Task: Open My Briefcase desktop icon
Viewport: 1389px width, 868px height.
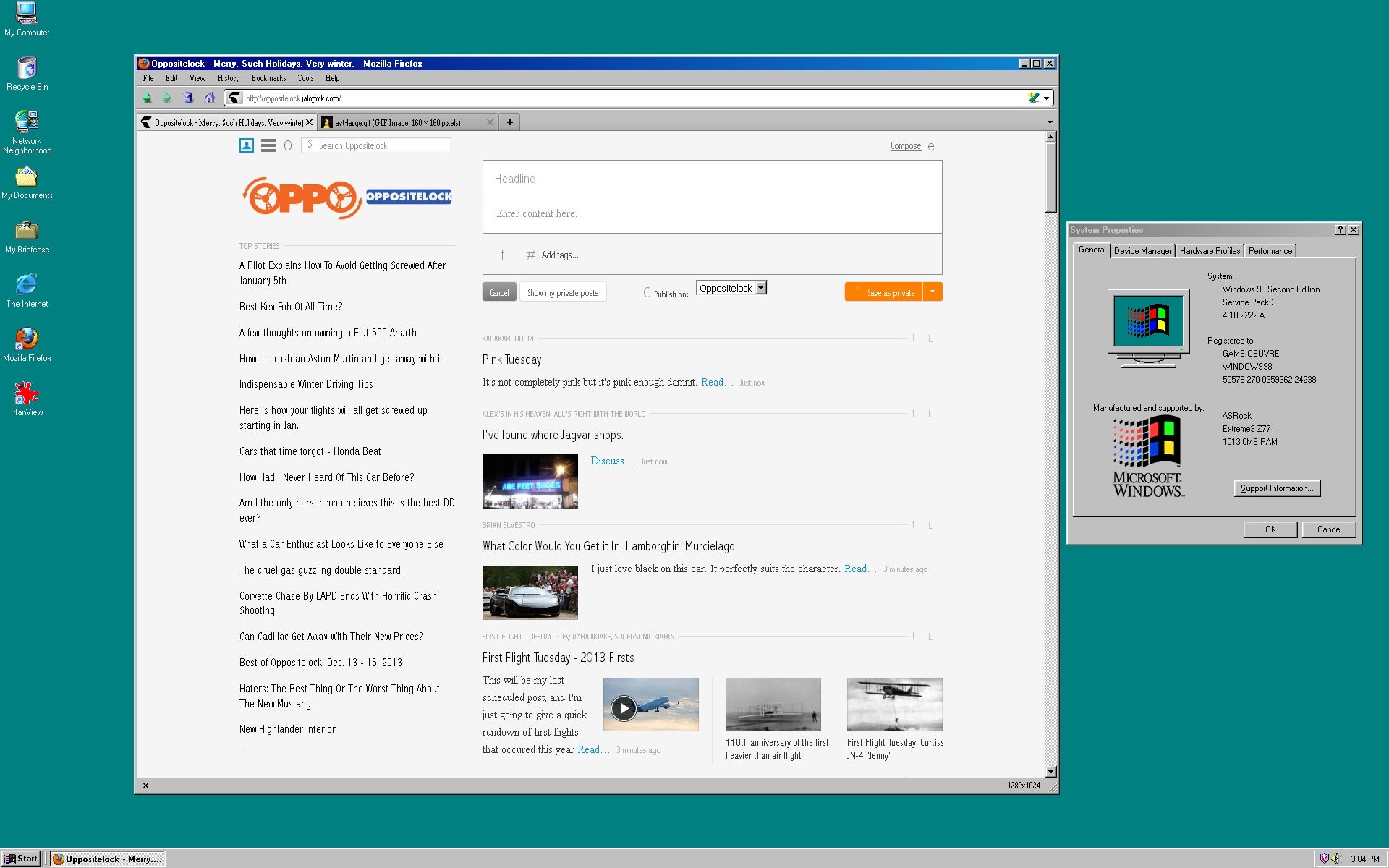Action: 27,237
